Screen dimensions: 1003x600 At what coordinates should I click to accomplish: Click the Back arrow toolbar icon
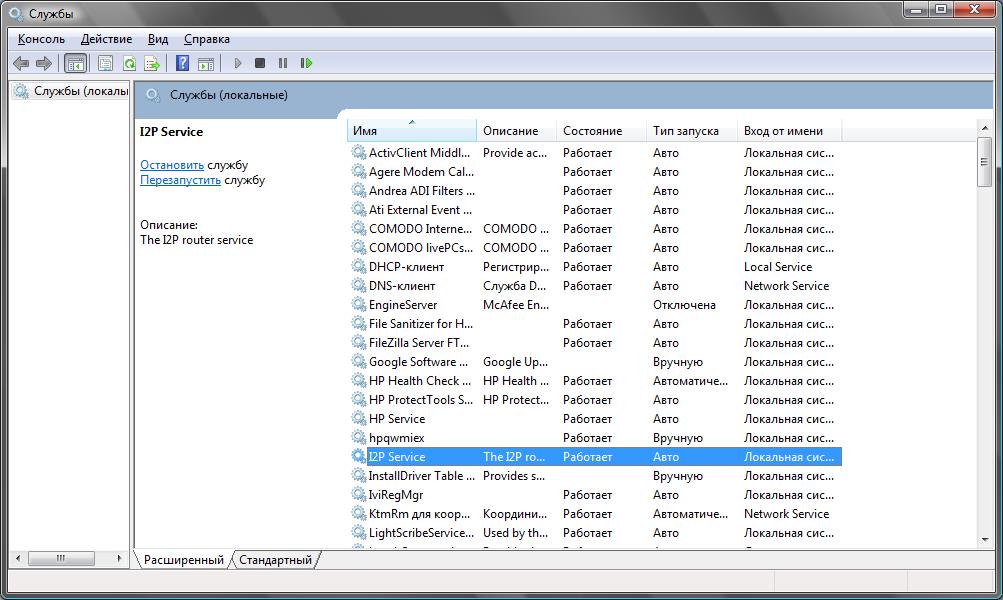pos(21,63)
